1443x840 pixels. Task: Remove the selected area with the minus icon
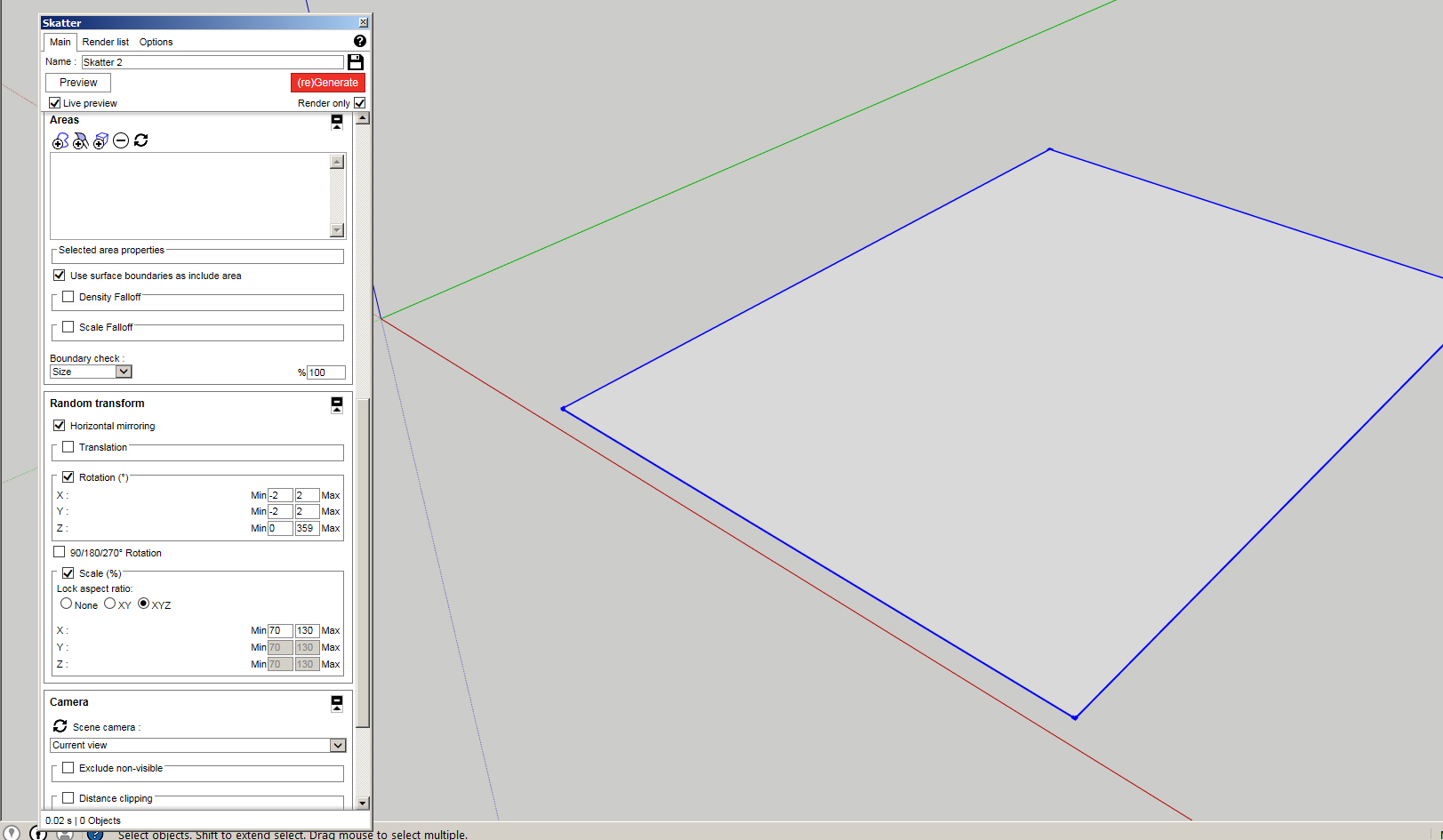(121, 140)
